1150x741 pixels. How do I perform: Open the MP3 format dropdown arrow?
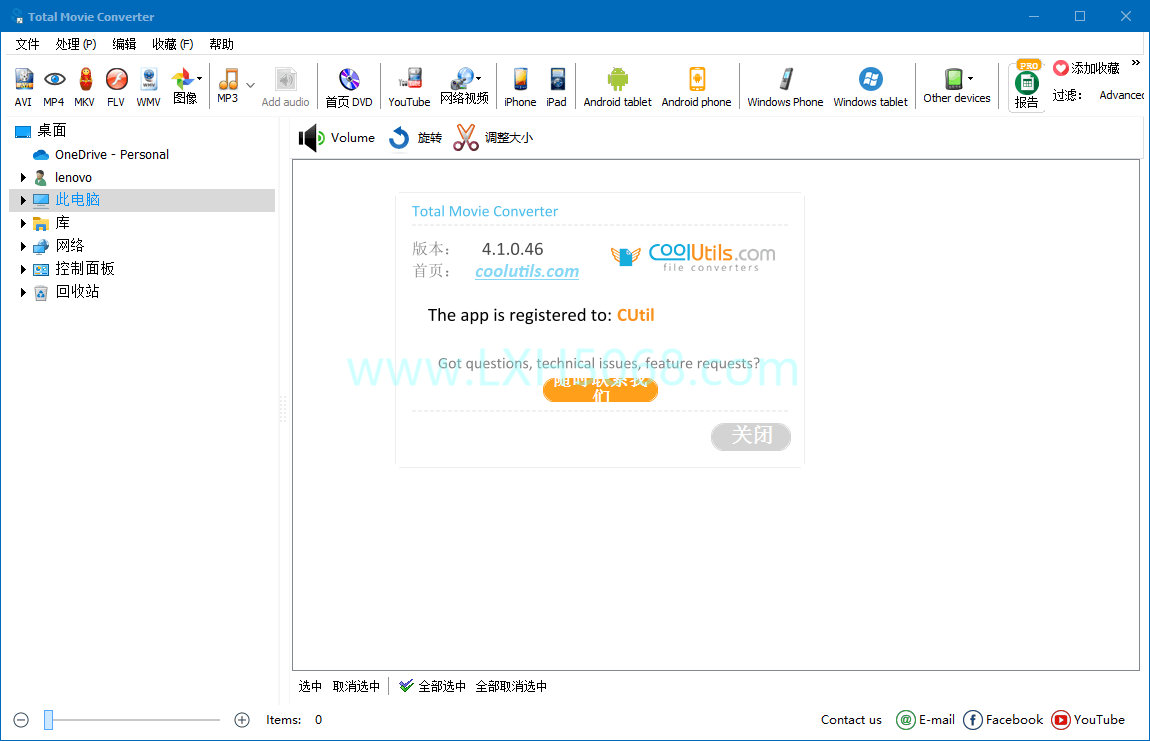pyautogui.click(x=251, y=85)
